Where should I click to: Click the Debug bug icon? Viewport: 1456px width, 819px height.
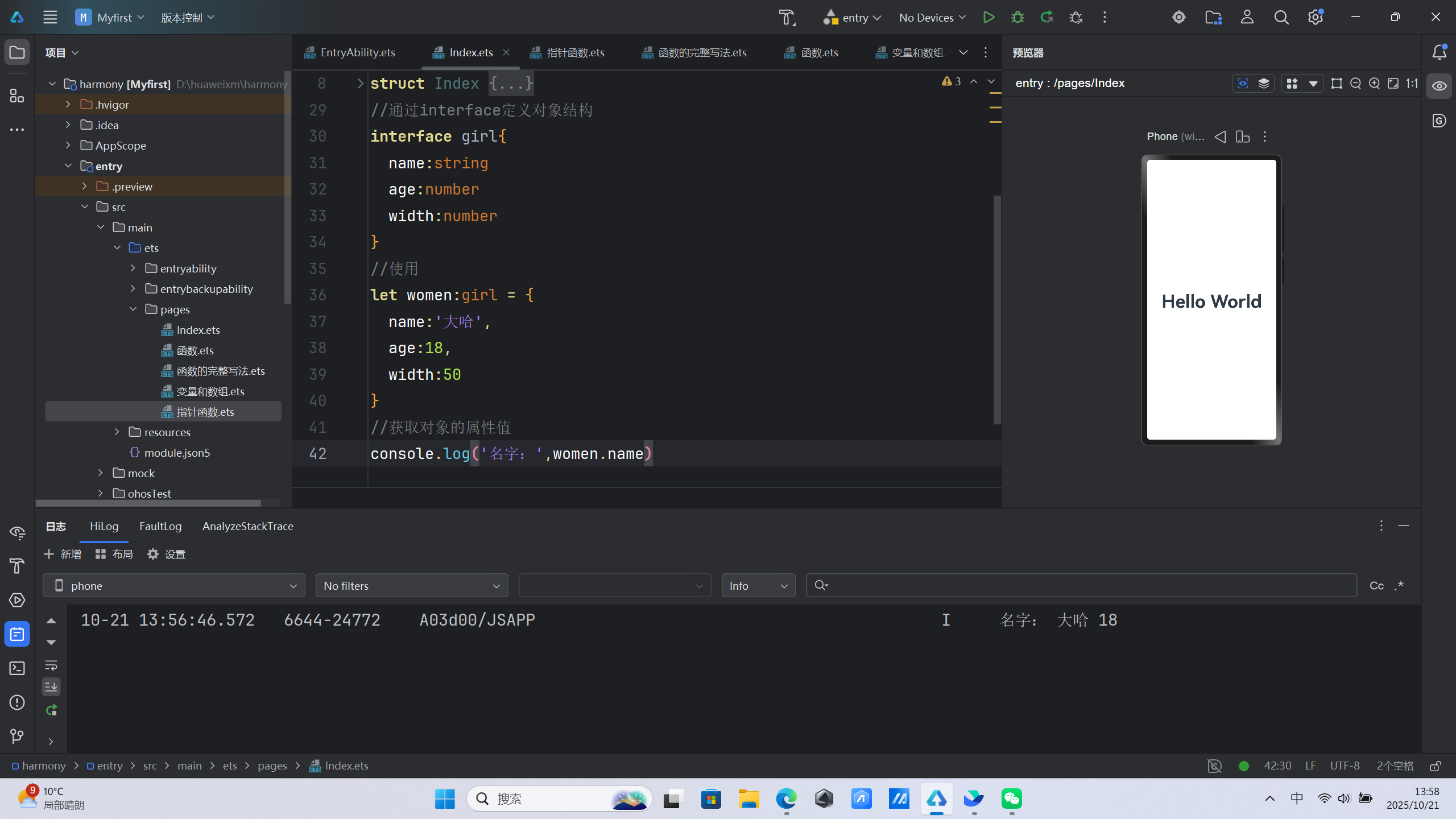[x=1017, y=17]
